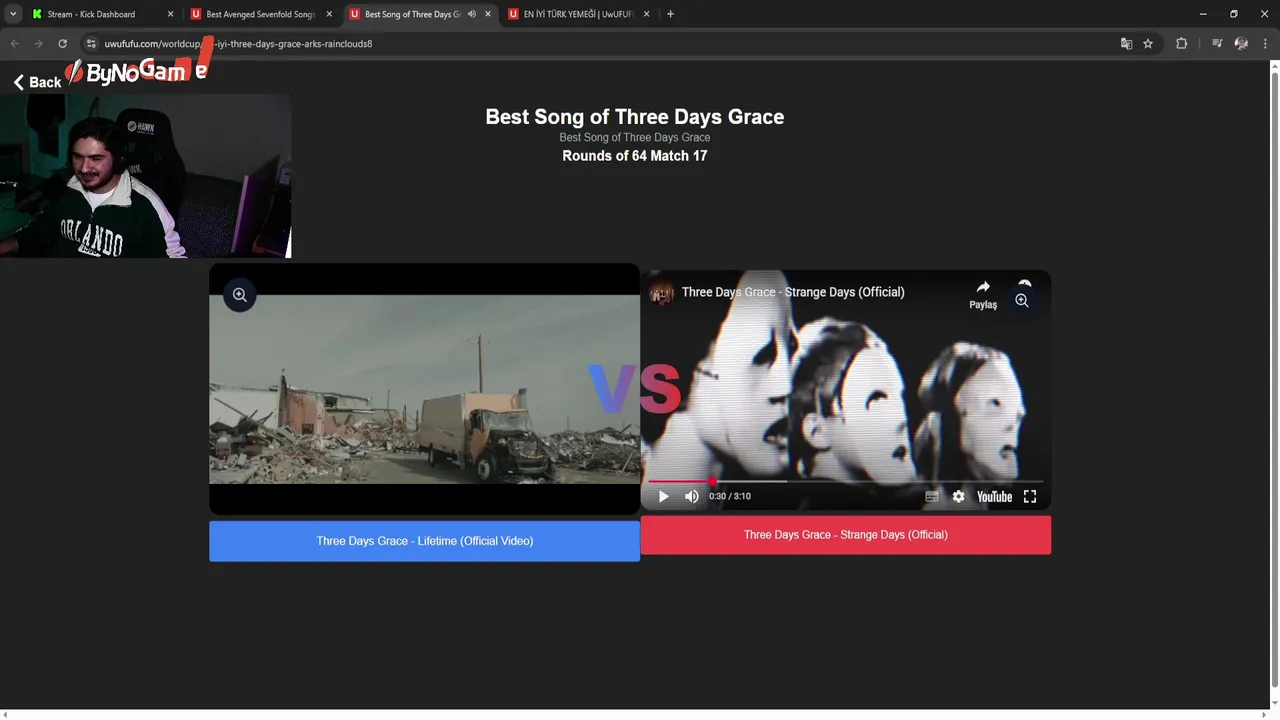Click the Back link at top left
Image resolution: width=1280 pixels, height=720 pixels.
[x=37, y=82]
